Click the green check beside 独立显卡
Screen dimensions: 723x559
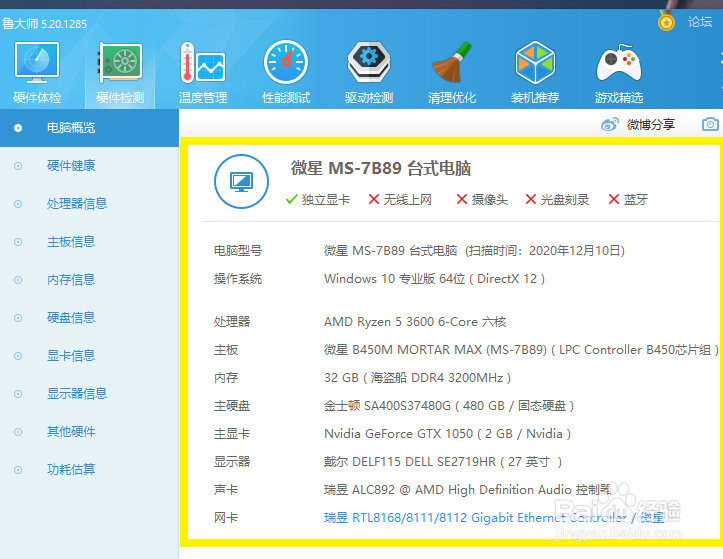(x=291, y=199)
